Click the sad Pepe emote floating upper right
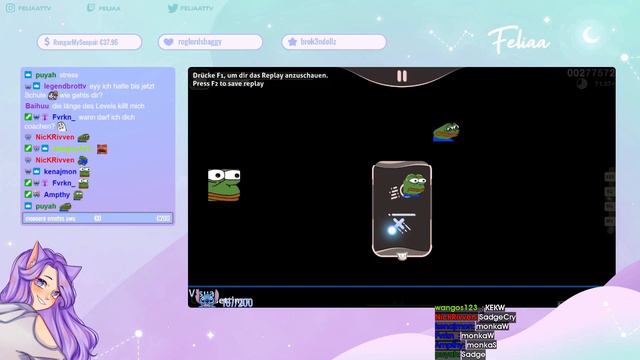Screen dimensions: 640x360 (446, 132)
